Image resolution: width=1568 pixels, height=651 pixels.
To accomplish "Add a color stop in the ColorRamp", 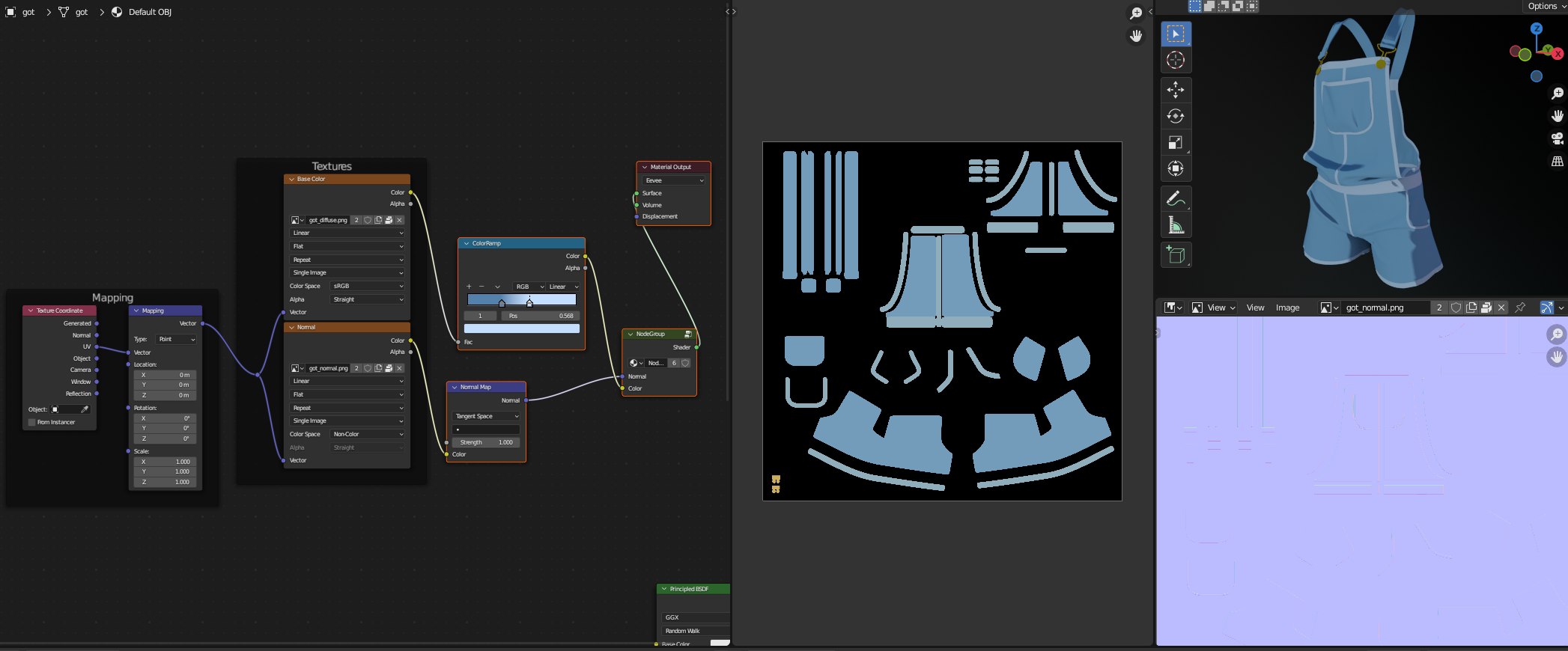I will pos(469,287).
